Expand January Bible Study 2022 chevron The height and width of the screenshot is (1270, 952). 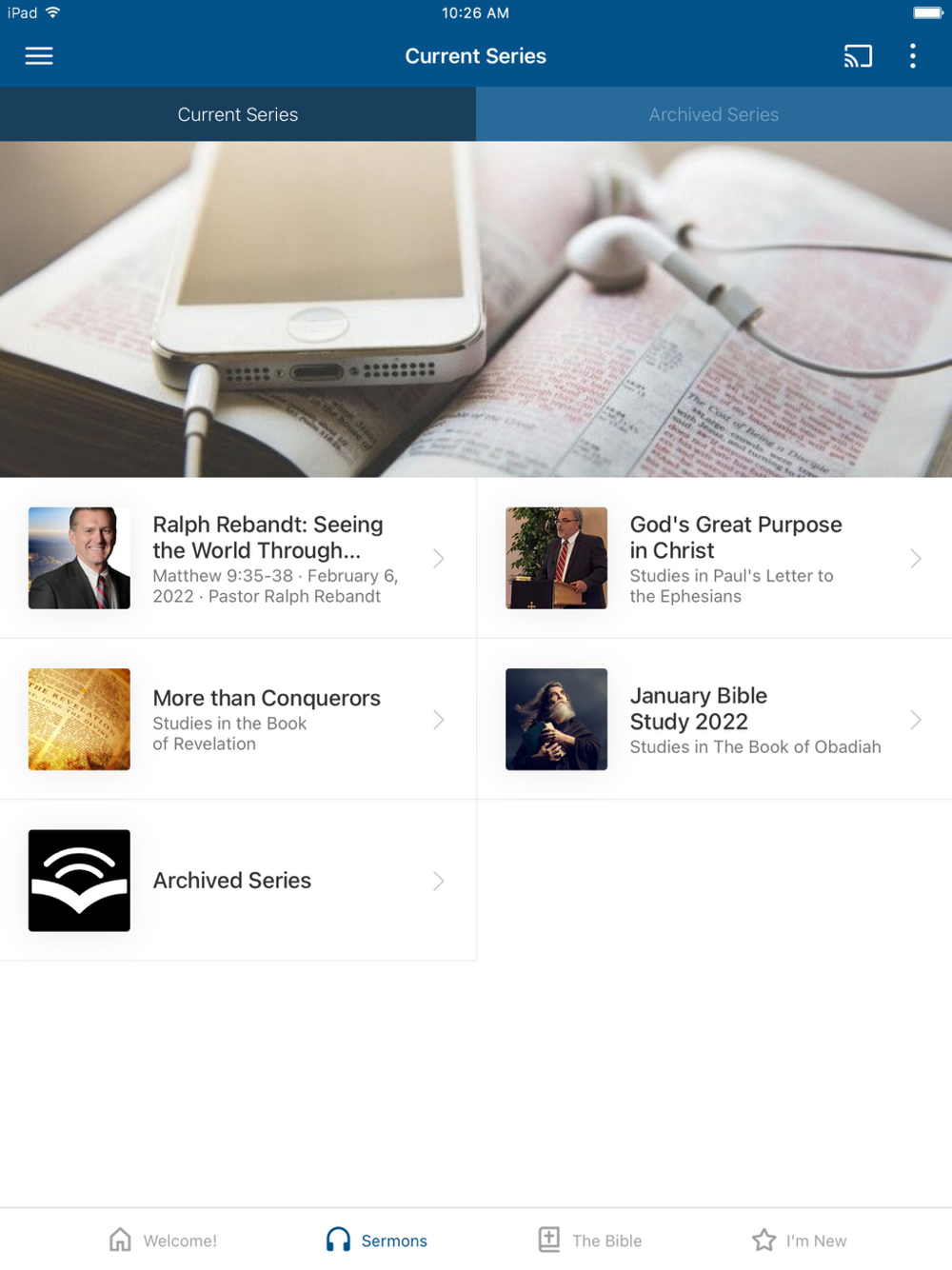(x=916, y=720)
